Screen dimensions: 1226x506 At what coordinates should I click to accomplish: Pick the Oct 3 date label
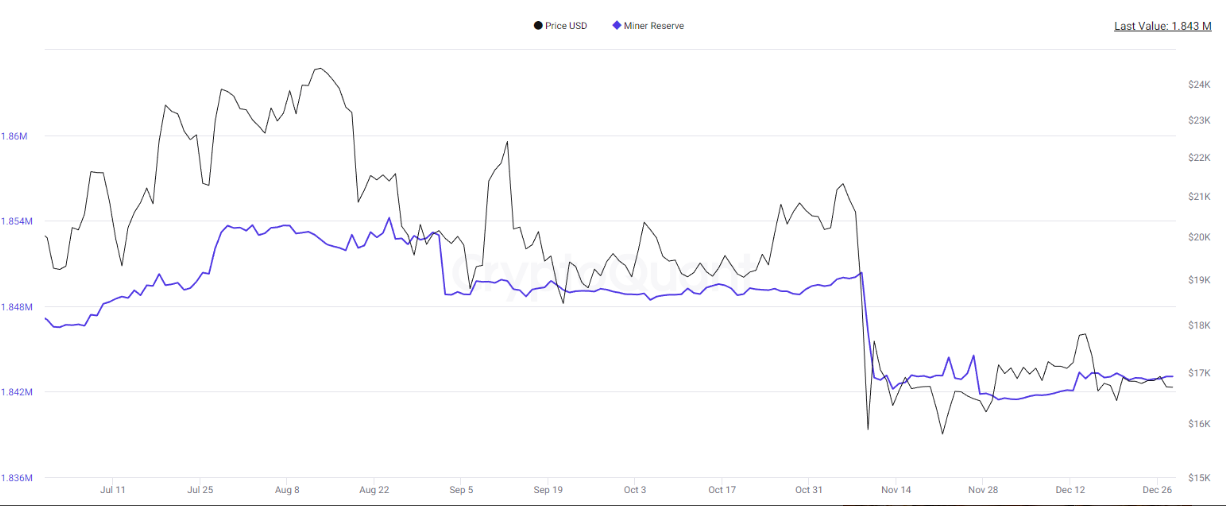[x=634, y=490]
